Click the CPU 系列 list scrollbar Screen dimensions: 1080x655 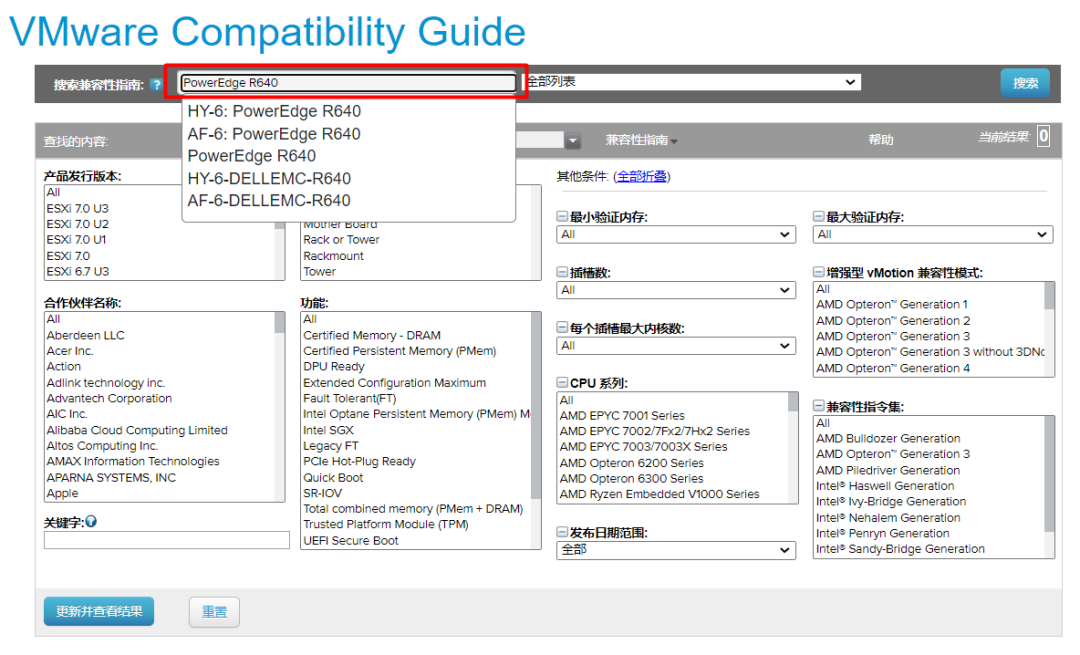pyautogui.click(x=793, y=448)
